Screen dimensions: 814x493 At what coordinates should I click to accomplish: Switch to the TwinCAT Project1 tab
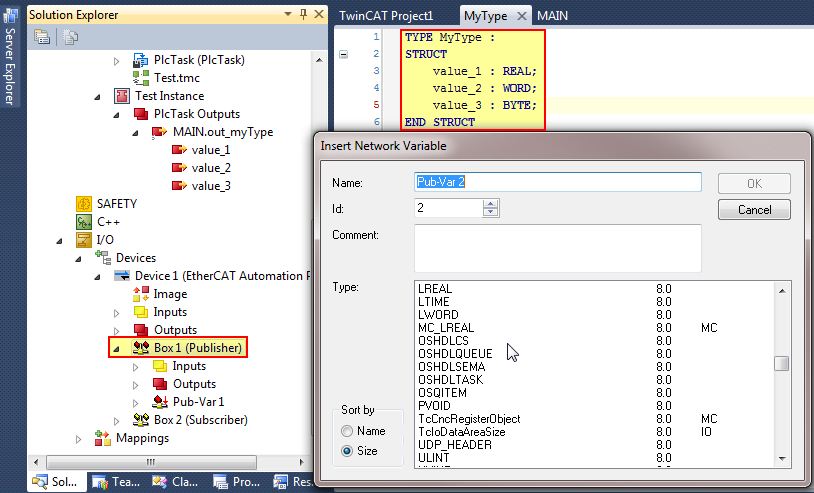tap(386, 16)
